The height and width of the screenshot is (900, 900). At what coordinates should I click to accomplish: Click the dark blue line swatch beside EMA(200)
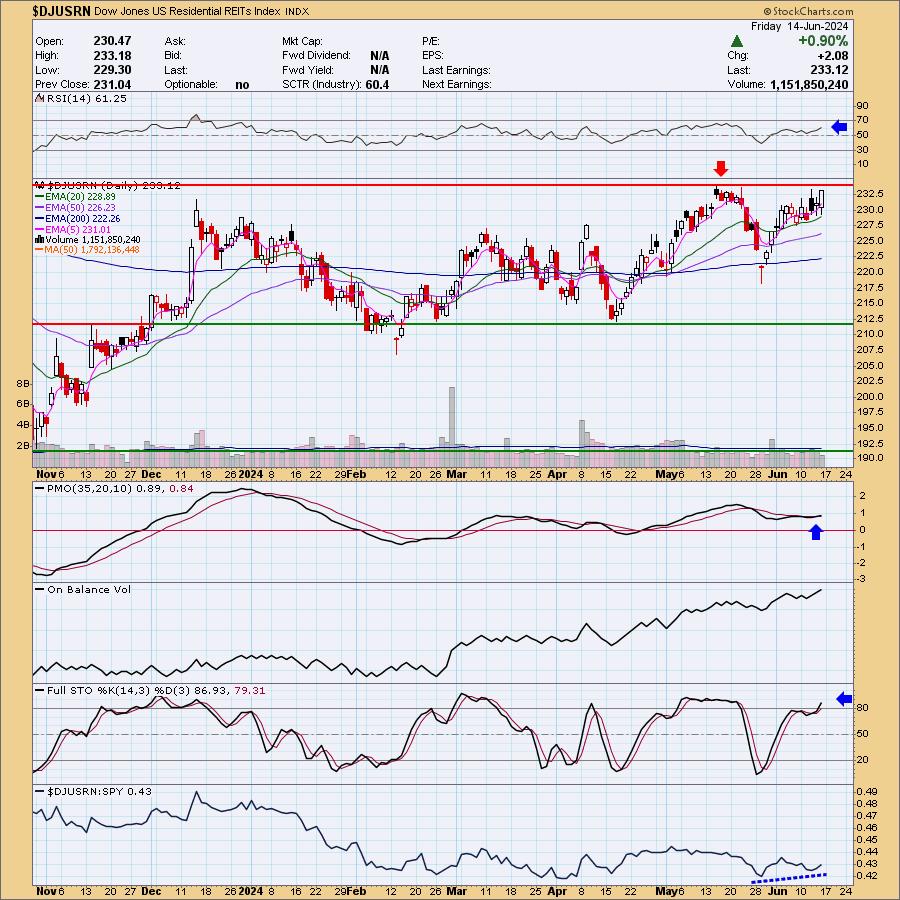point(40,218)
